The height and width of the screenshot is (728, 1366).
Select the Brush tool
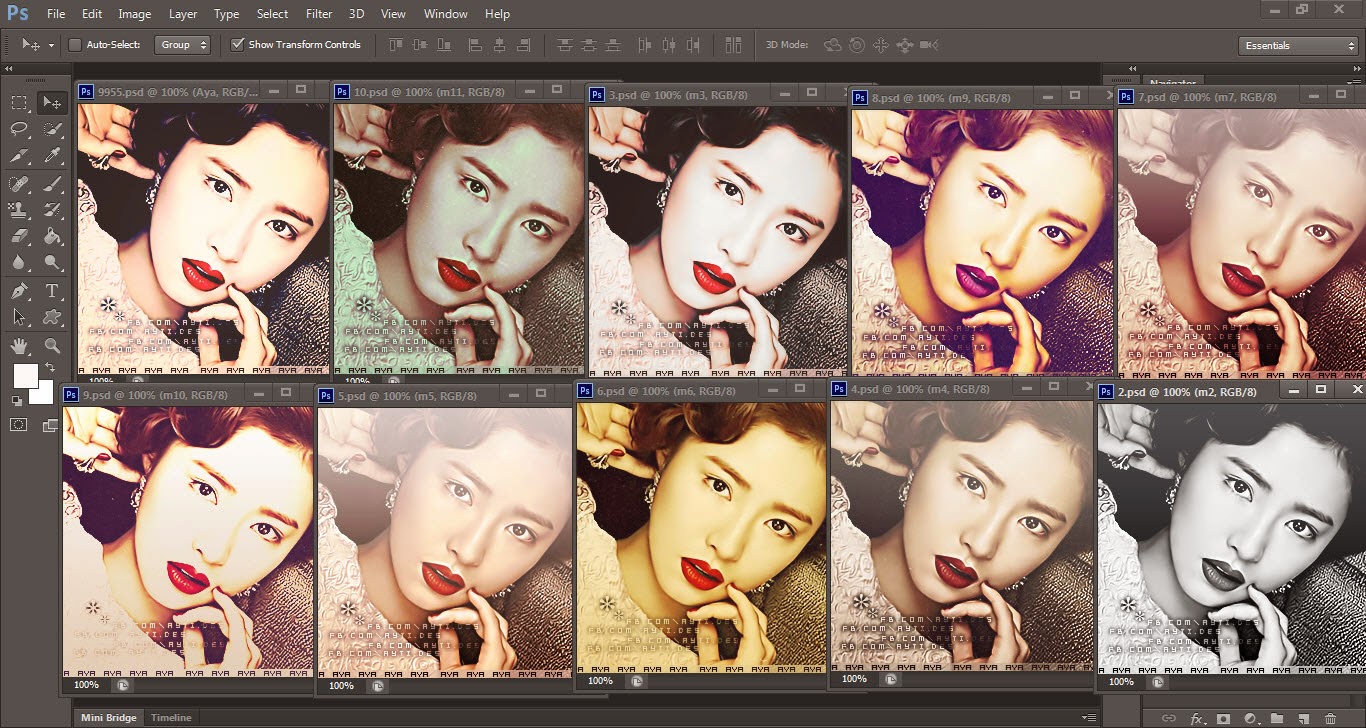coord(52,184)
